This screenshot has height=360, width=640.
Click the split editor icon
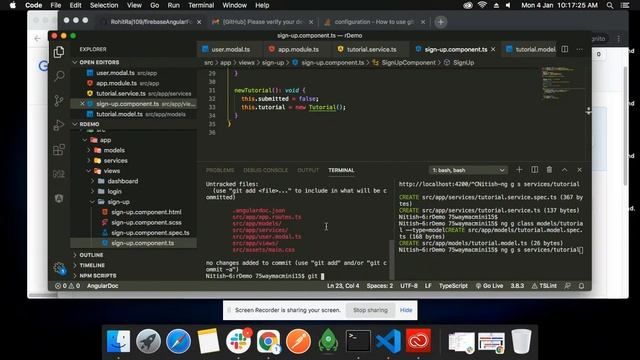(x=564, y=49)
